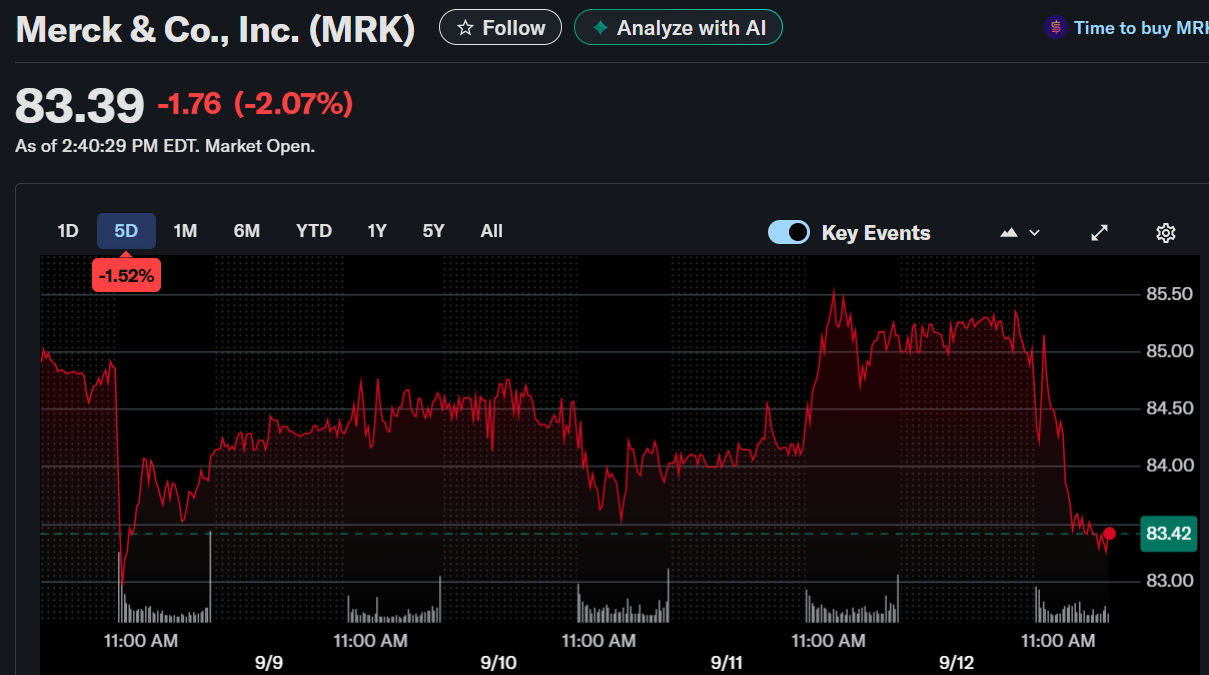Open chart settings gear
Screen dimensions: 1209x675
[x=1165, y=232]
